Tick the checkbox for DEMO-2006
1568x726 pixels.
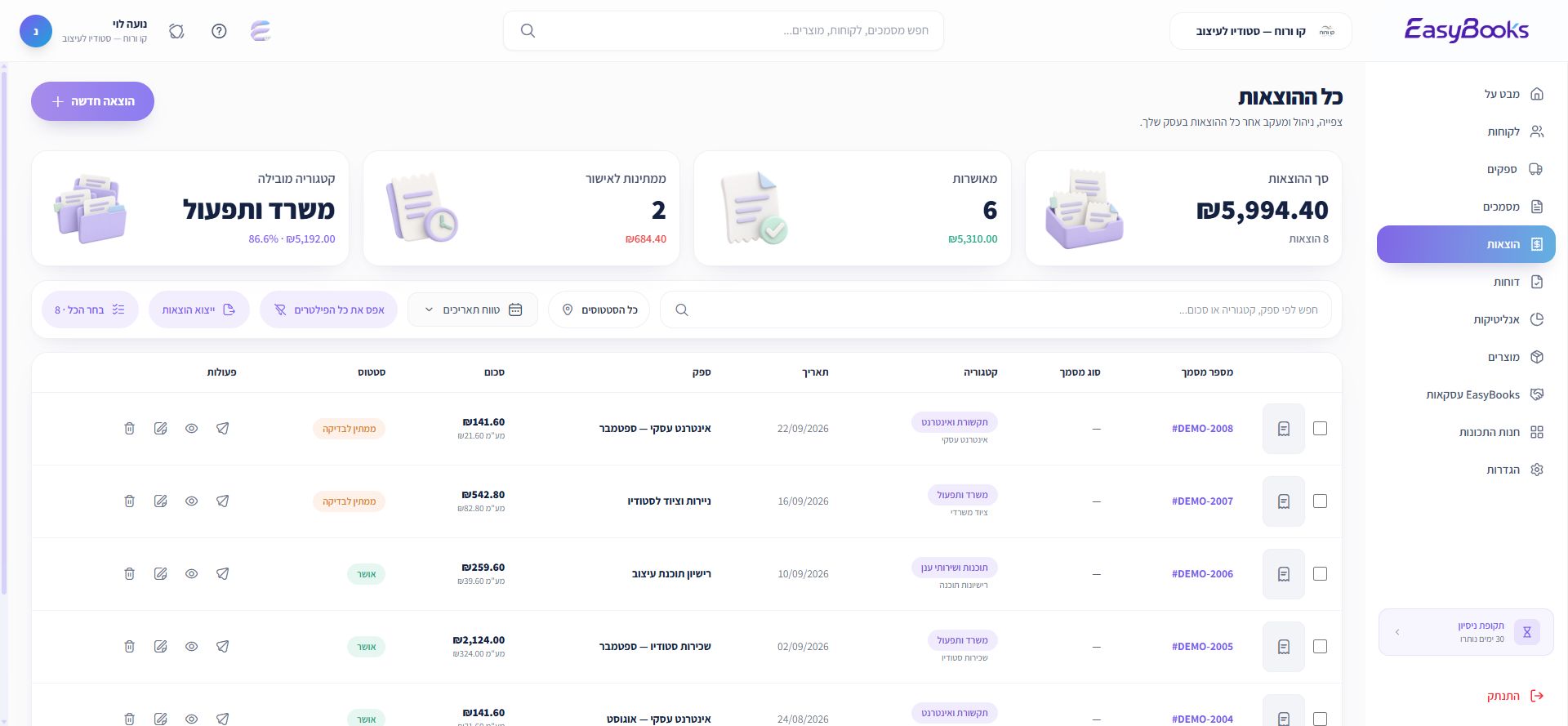pos(1320,574)
